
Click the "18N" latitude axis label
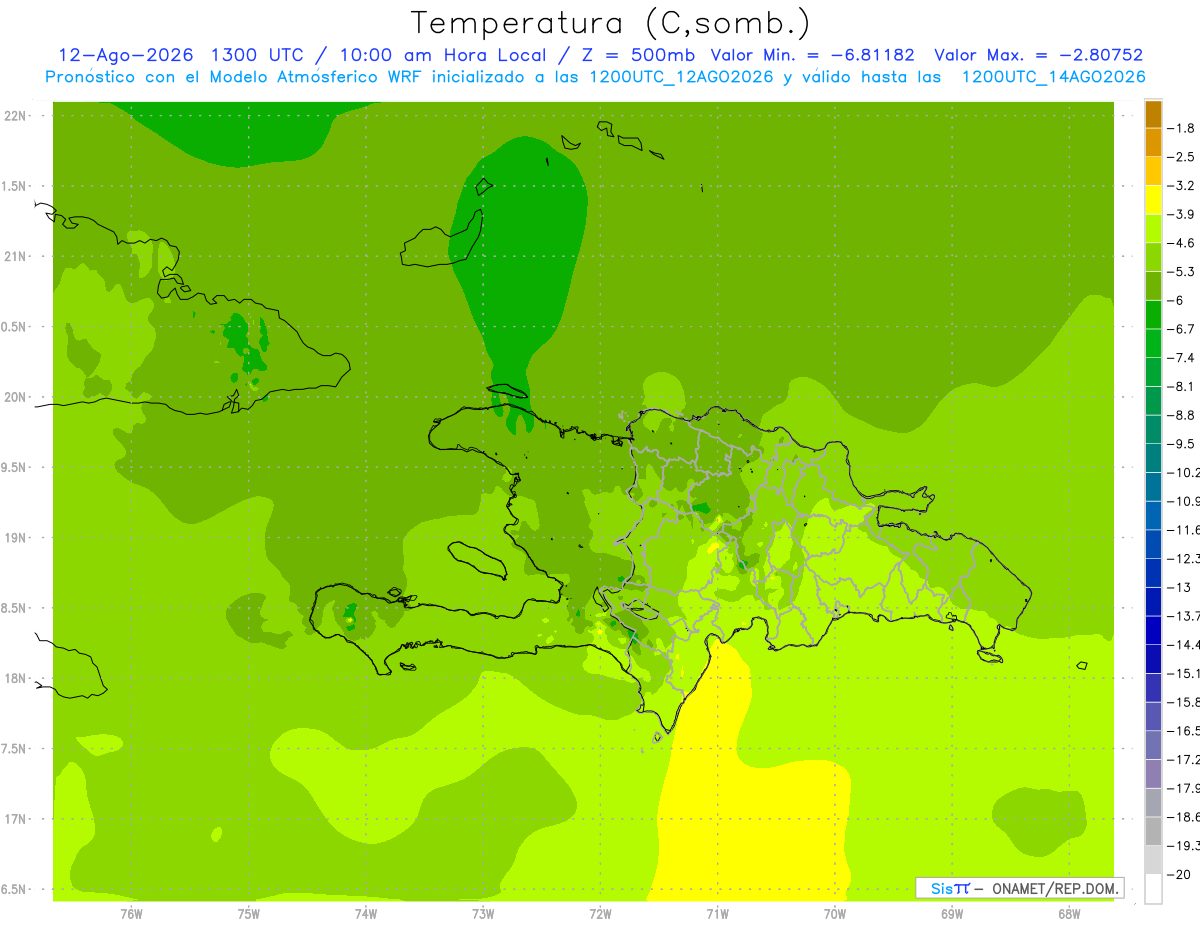16,679
